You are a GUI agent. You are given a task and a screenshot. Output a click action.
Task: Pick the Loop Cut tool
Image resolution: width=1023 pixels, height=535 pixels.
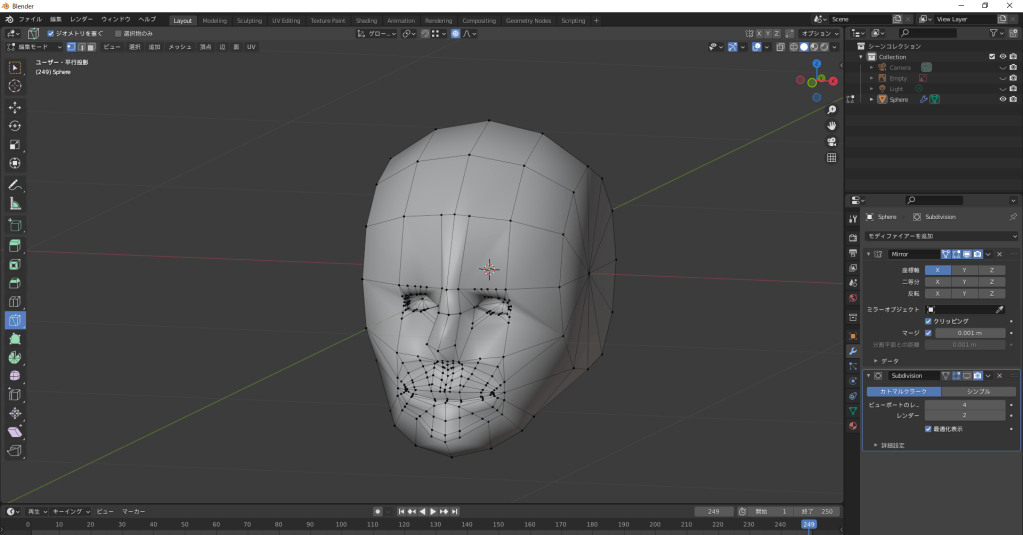[x=15, y=301]
